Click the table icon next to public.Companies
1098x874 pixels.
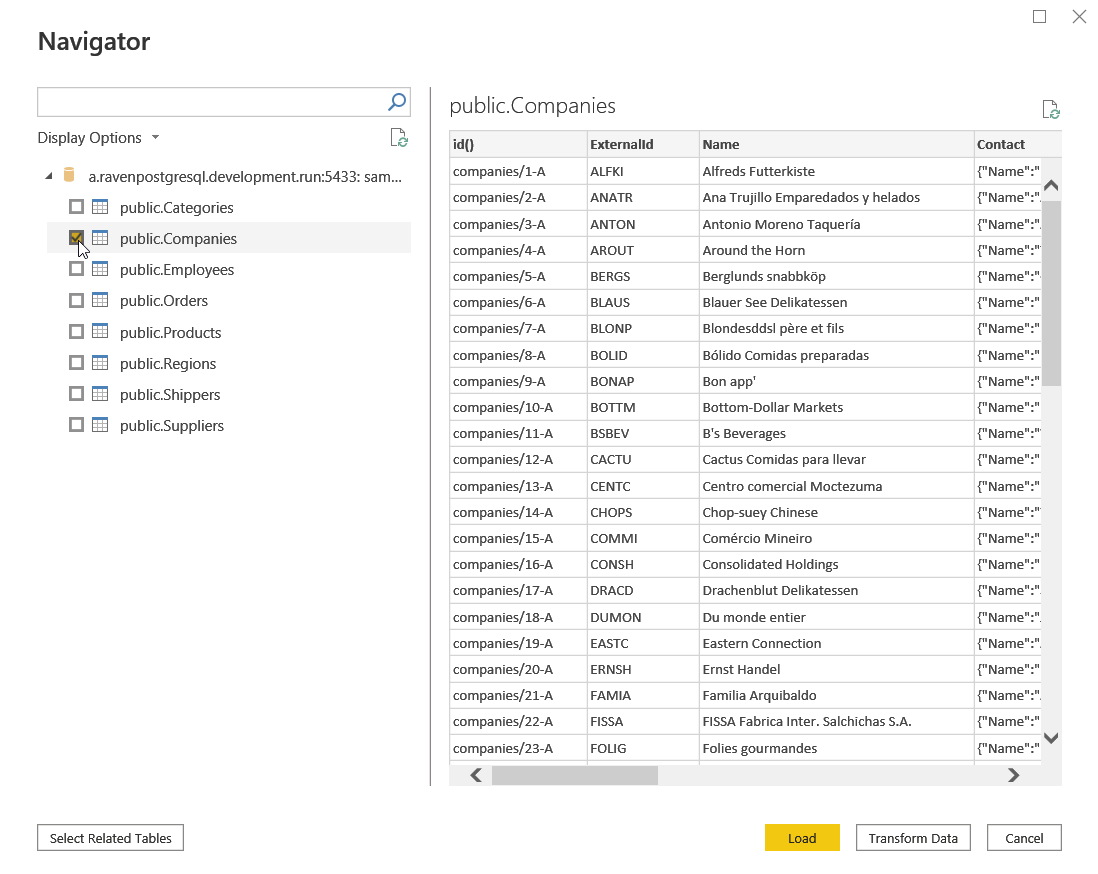click(100, 238)
